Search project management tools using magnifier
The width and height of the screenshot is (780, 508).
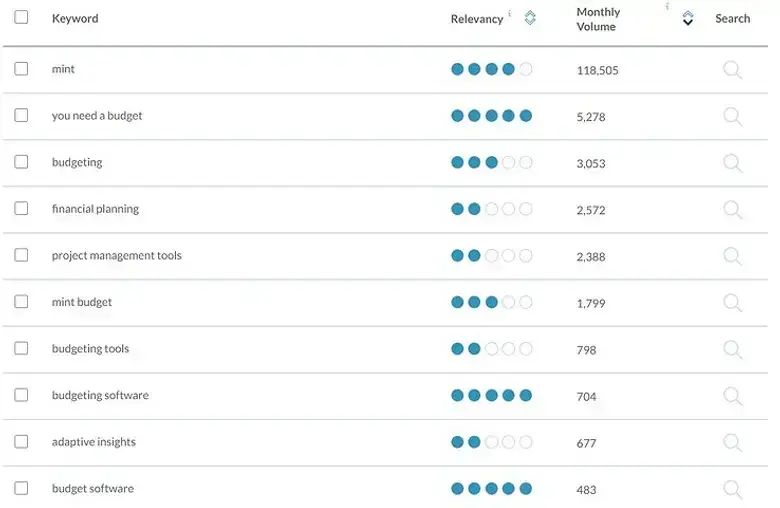[x=732, y=256]
